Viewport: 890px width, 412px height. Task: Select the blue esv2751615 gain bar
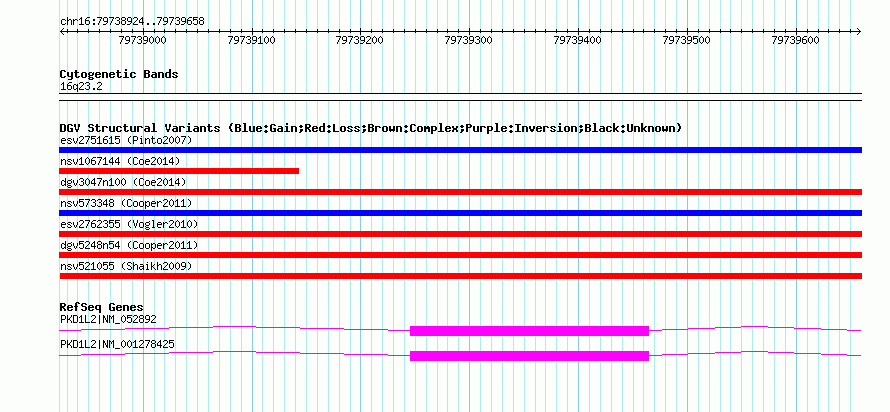[x=460, y=150]
